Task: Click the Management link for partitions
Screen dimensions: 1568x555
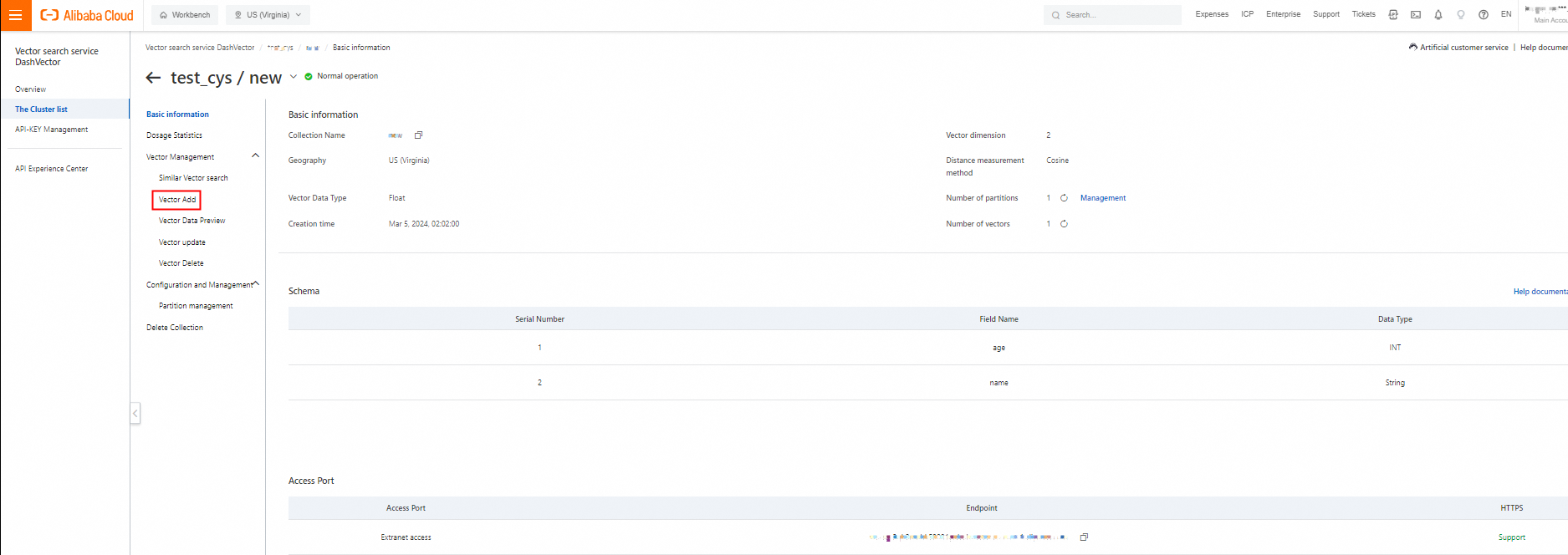Action: pos(1103,198)
